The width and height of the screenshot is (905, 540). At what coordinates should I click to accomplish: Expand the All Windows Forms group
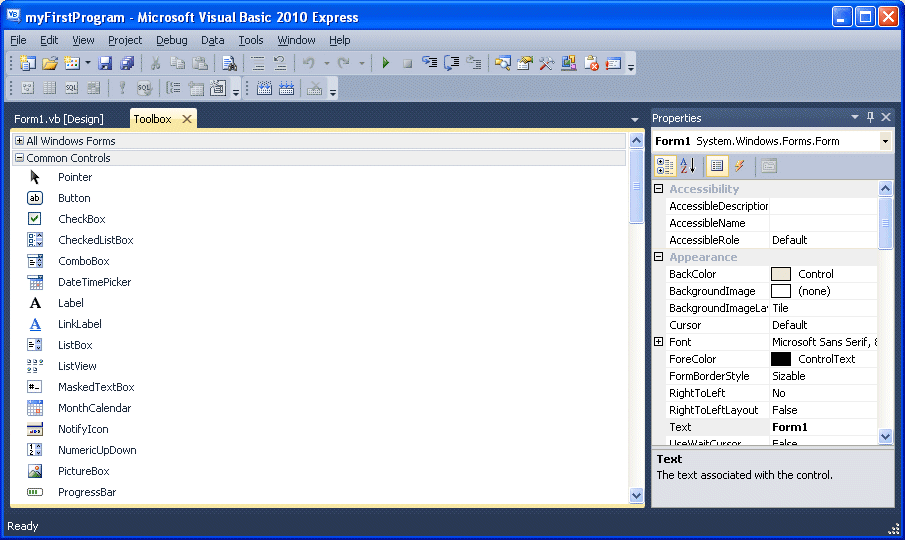click(x=19, y=141)
